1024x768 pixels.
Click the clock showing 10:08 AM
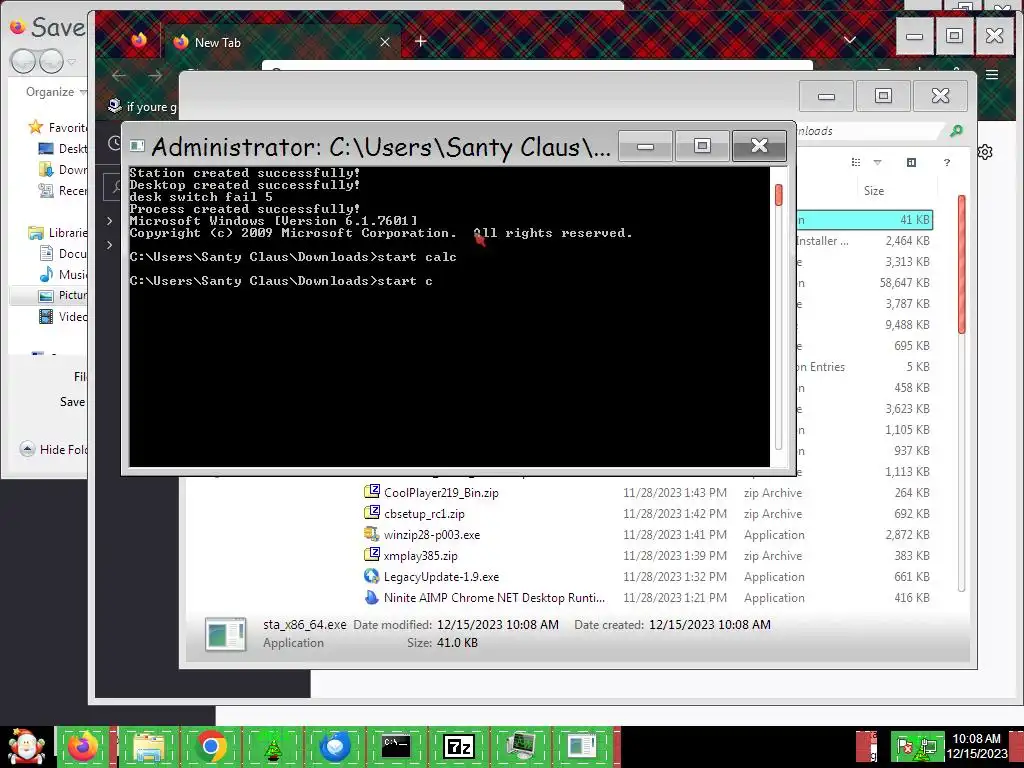click(976, 738)
